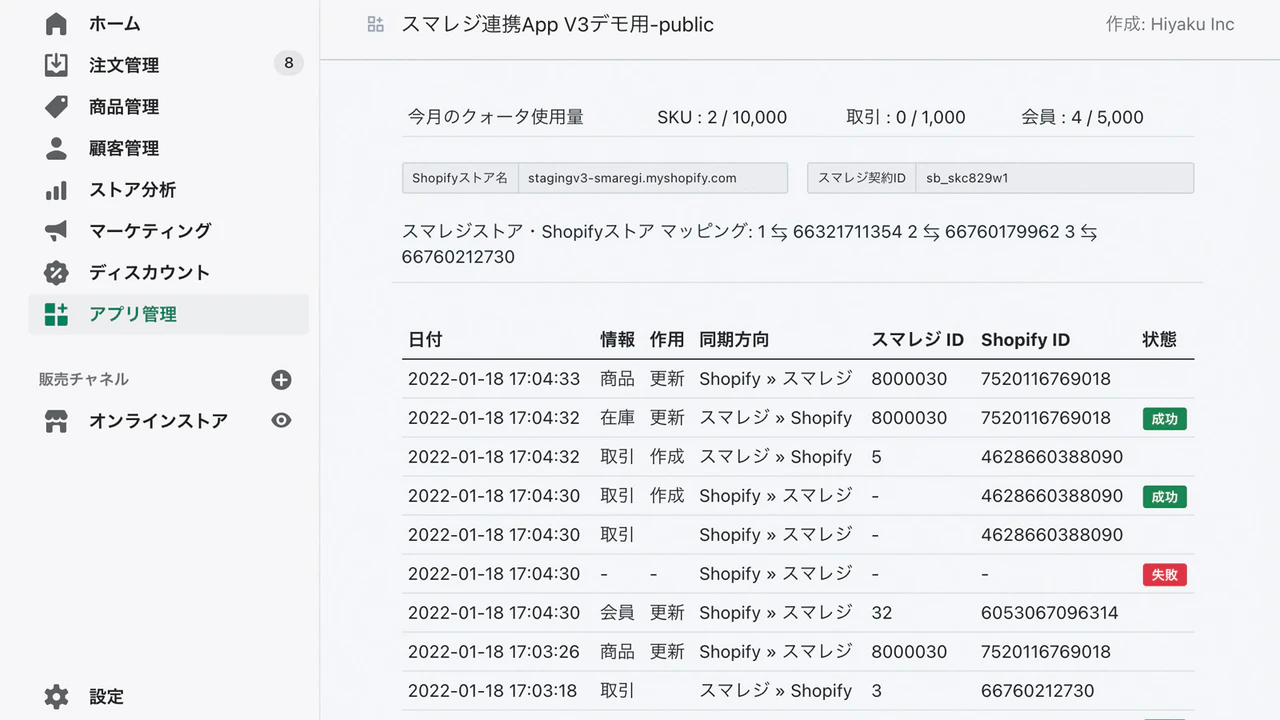Click 会員 : 4 / 5,000 quota text
1280x720 pixels.
(1082, 117)
